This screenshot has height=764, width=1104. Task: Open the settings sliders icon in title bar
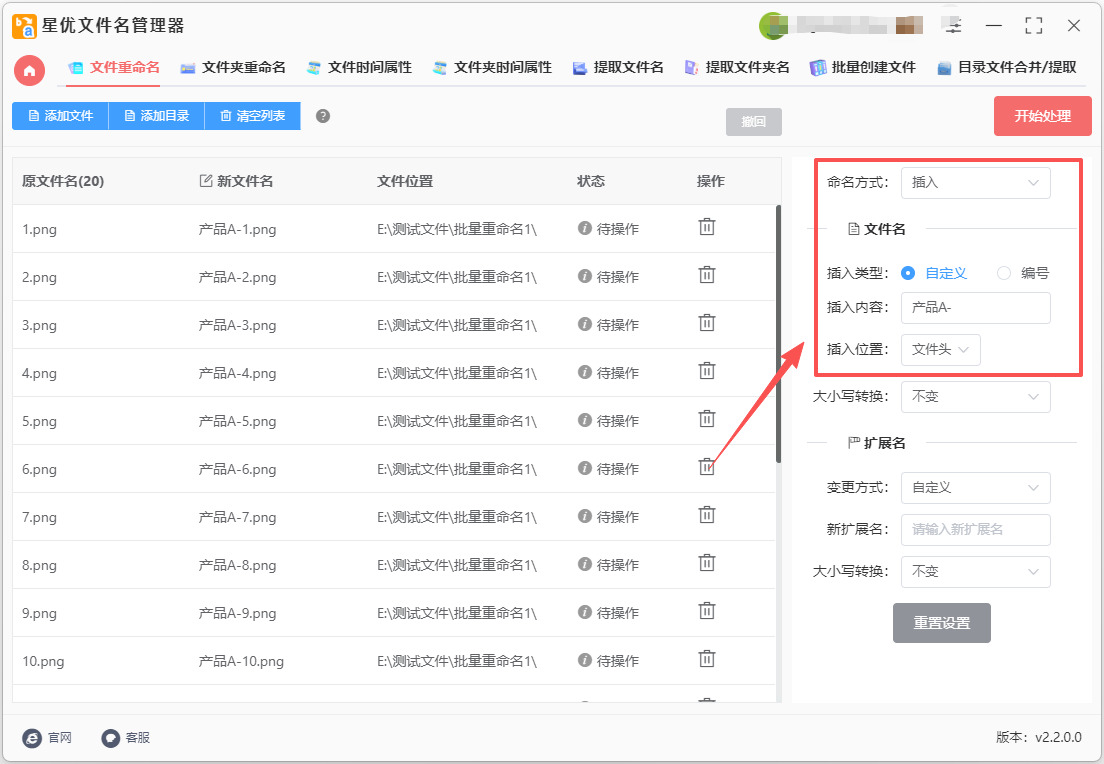pos(954,26)
